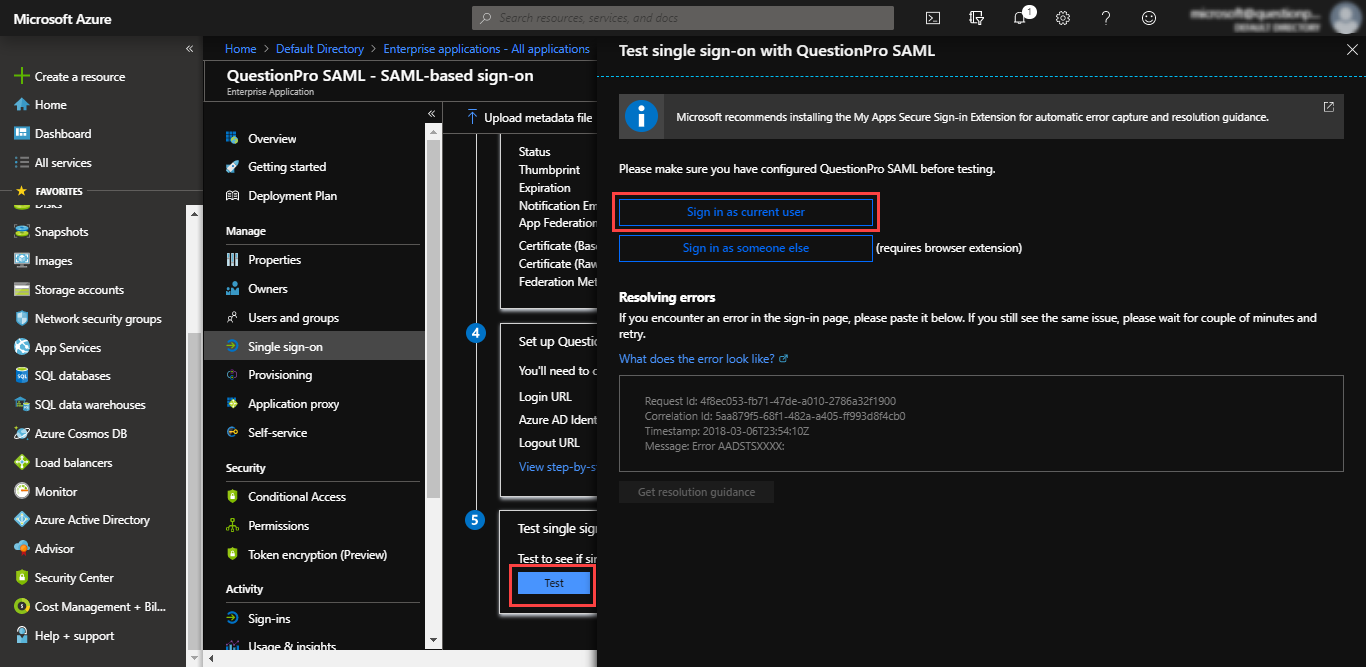Image resolution: width=1366 pixels, height=667 pixels.
Task: Collapse the left Azure sidebar
Action: point(189,49)
